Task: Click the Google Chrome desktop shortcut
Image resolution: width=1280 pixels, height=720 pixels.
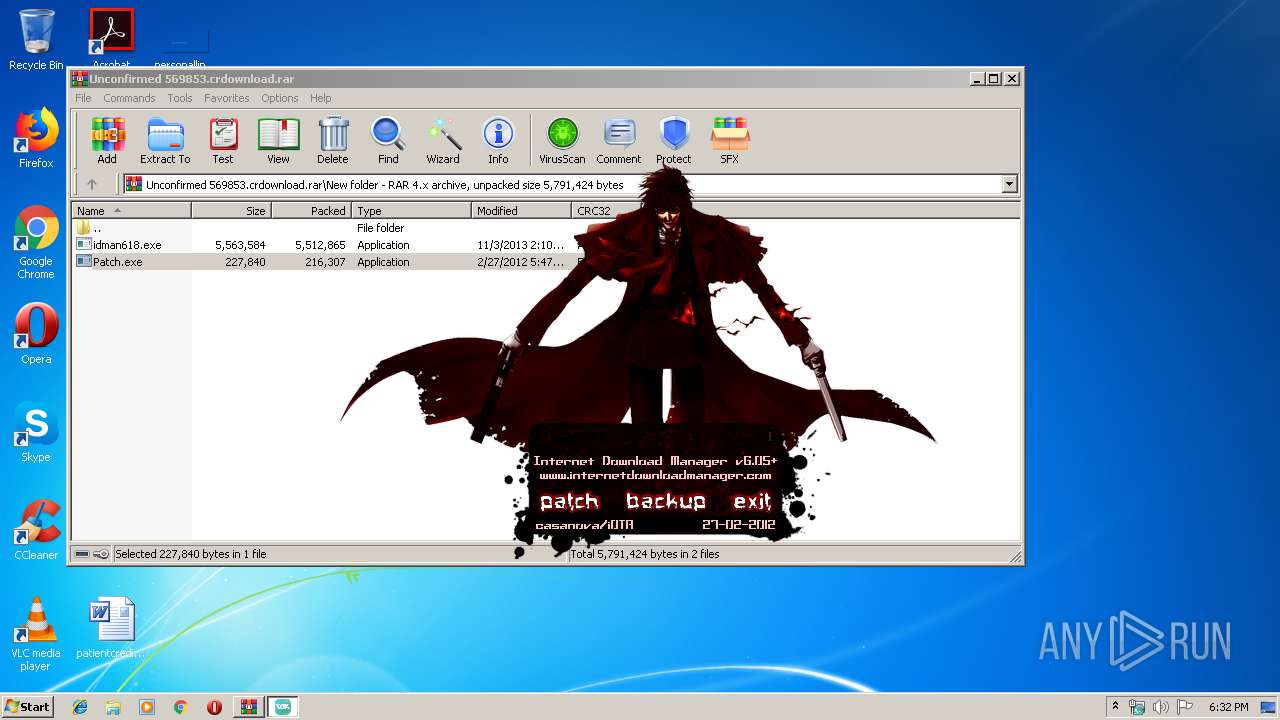Action: pos(36,242)
